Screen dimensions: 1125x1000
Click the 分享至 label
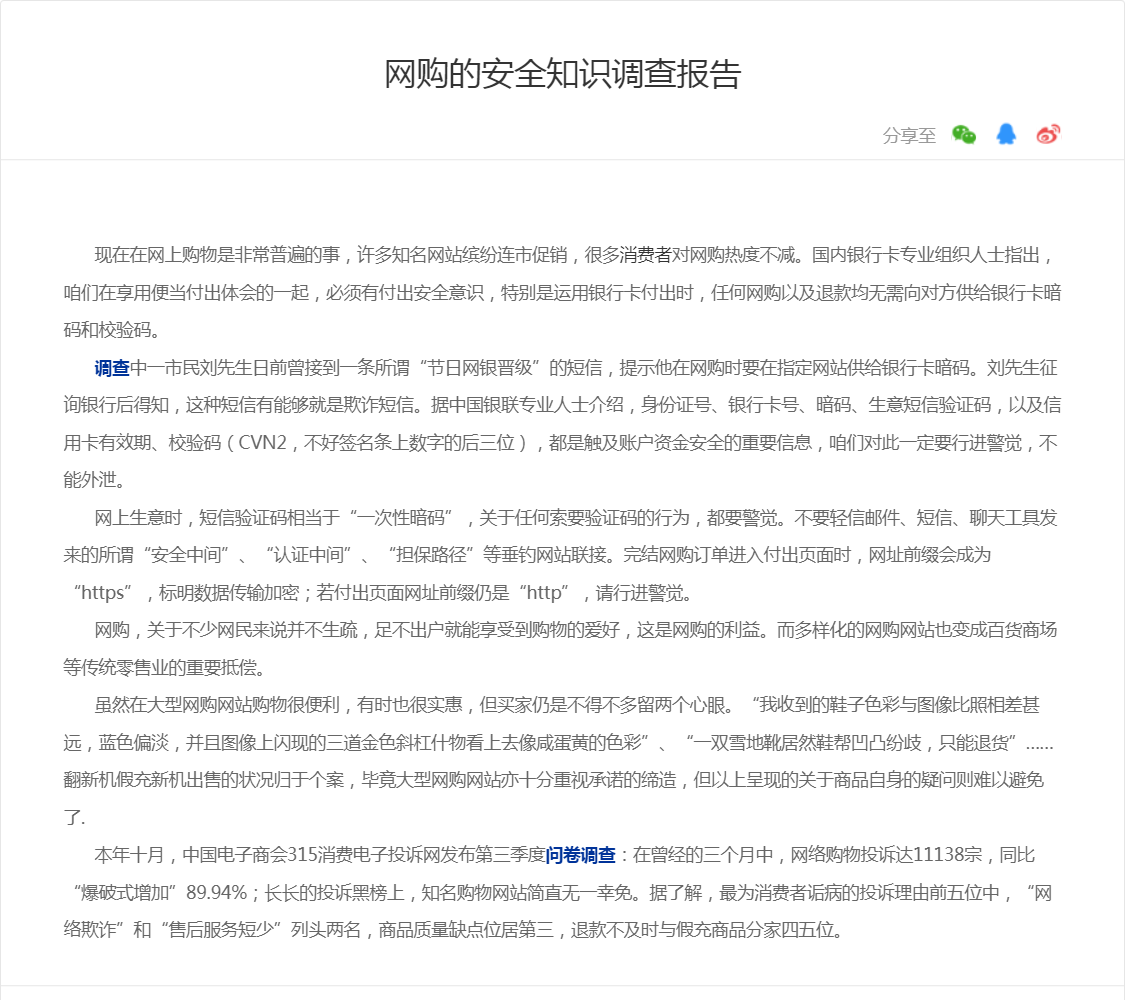[909, 135]
